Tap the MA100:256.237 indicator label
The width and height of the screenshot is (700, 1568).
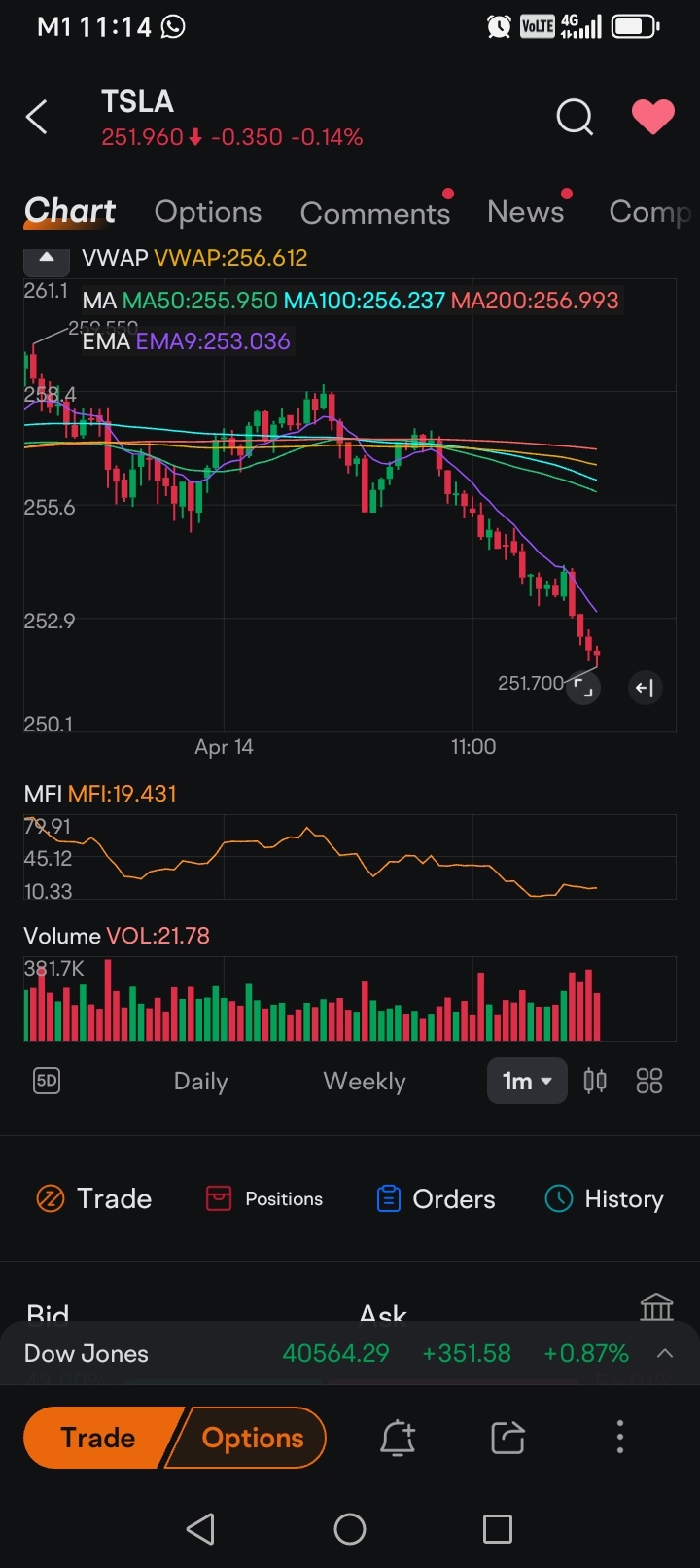(x=365, y=301)
